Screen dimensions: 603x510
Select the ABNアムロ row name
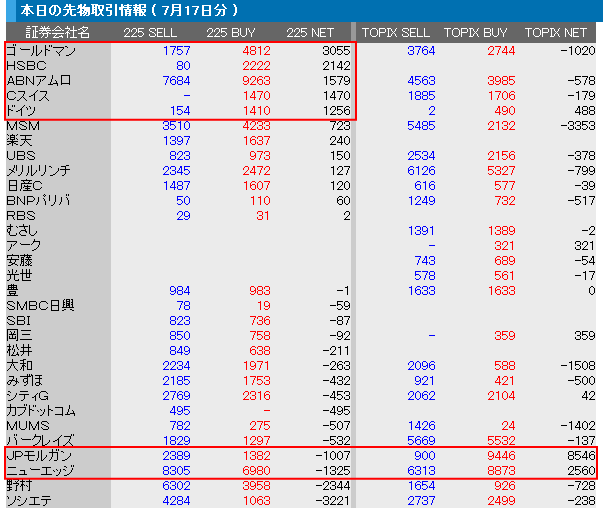pos(39,80)
